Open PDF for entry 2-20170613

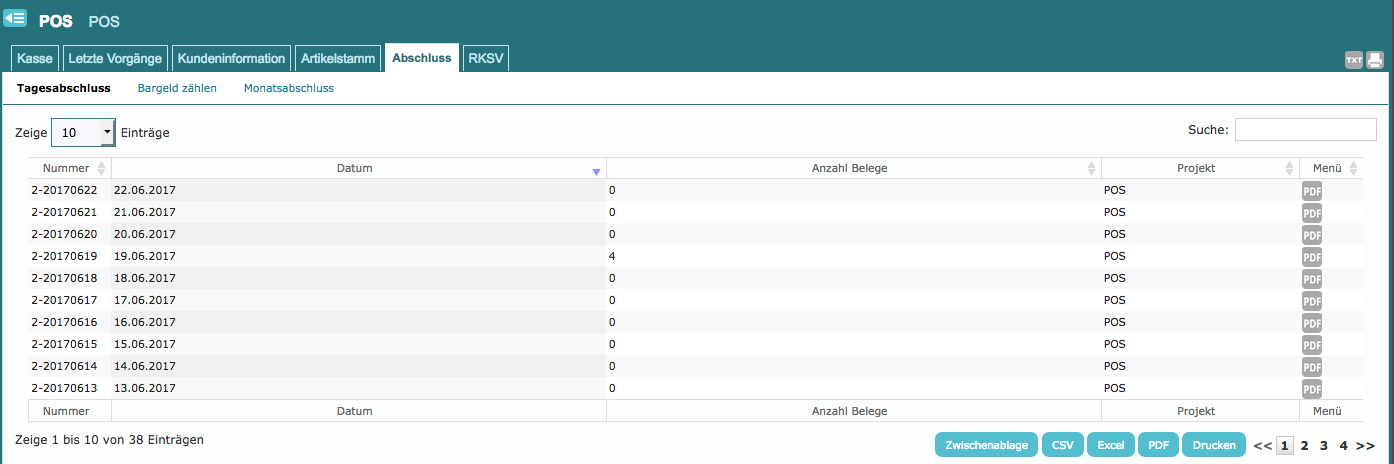coord(1311,388)
